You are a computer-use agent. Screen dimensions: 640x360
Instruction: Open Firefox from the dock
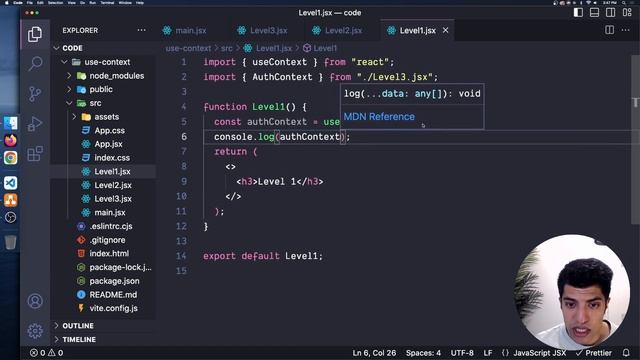[x=11, y=140]
